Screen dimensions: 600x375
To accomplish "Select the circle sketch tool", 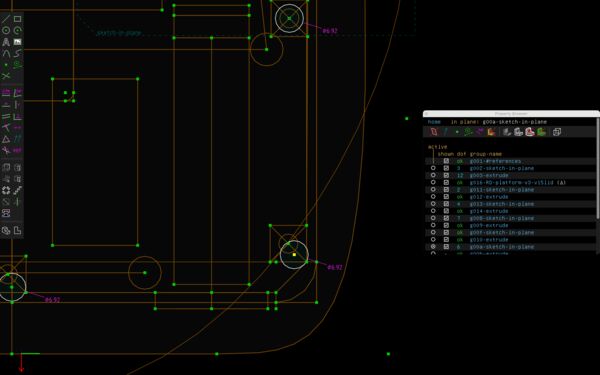I will [6, 30].
